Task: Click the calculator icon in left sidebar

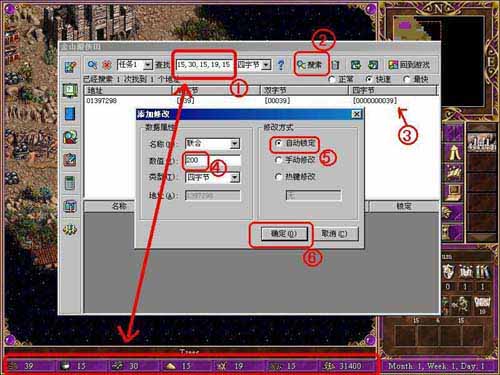Action: click(70, 183)
